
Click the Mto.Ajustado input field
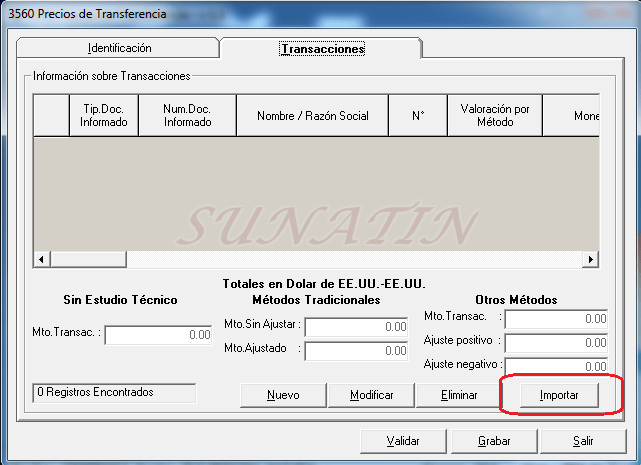tap(357, 351)
